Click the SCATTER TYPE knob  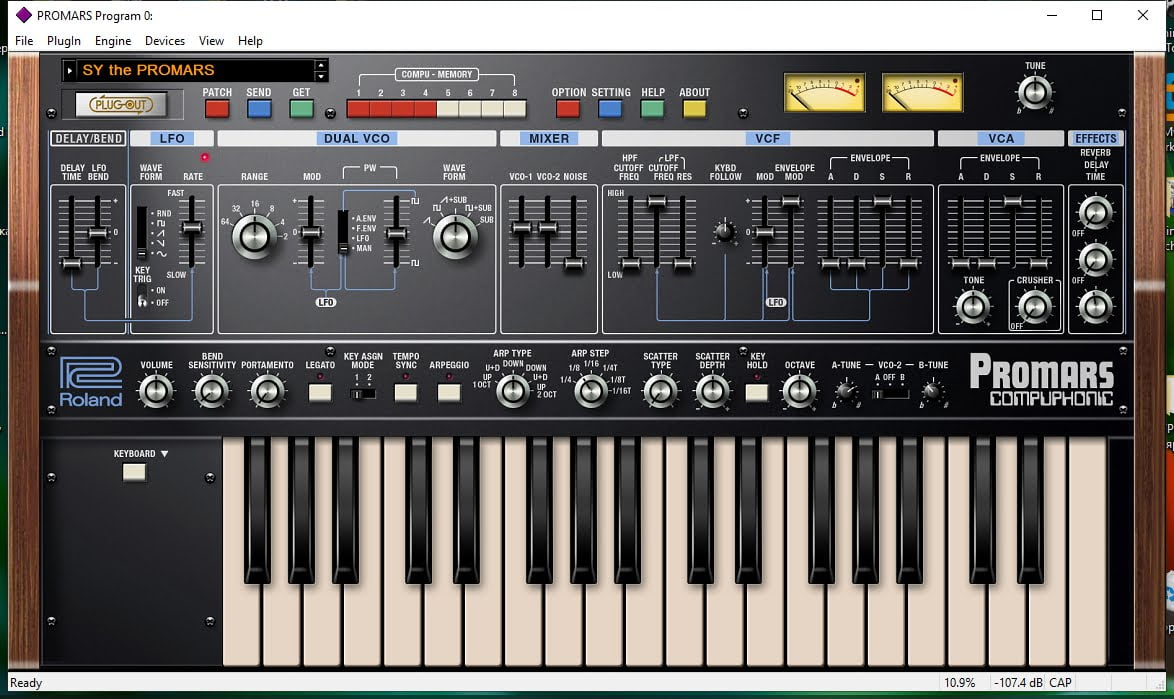(x=660, y=391)
